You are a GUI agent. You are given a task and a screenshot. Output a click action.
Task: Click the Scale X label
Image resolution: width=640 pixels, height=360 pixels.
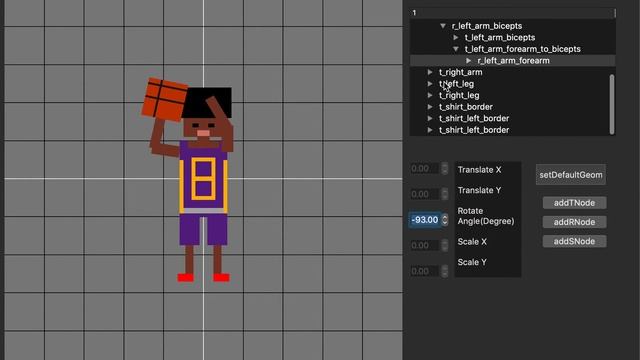(472, 242)
